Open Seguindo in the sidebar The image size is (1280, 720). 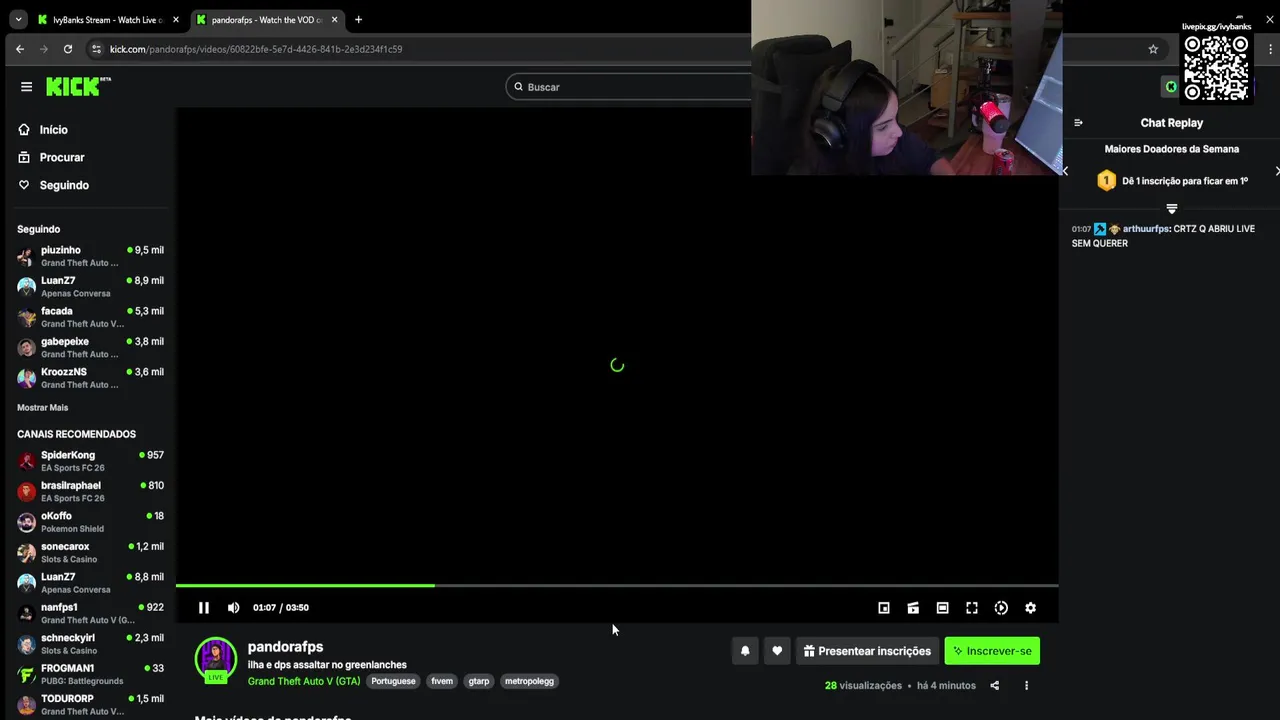click(64, 185)
